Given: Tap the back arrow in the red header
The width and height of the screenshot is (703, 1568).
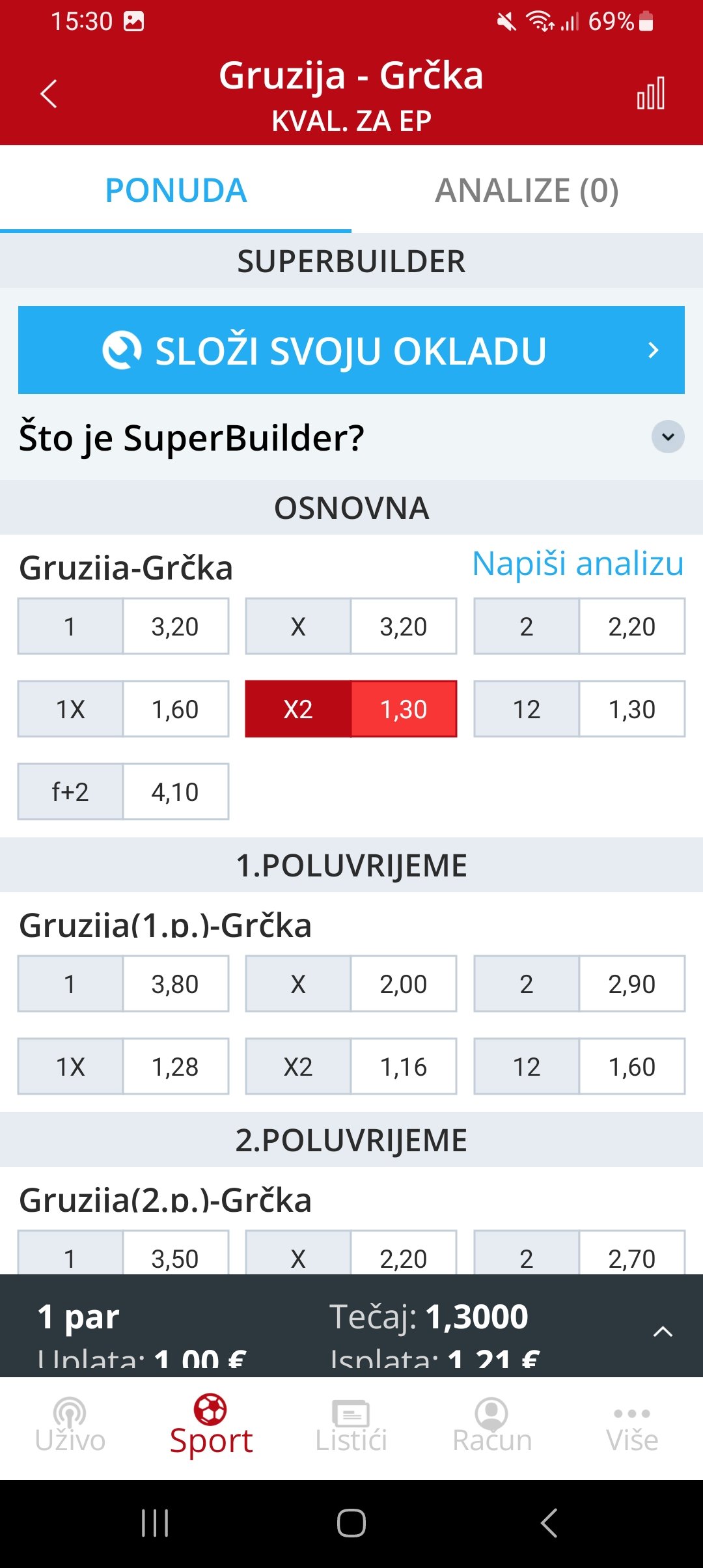Looking at the screenshot, I should point(49,94).
